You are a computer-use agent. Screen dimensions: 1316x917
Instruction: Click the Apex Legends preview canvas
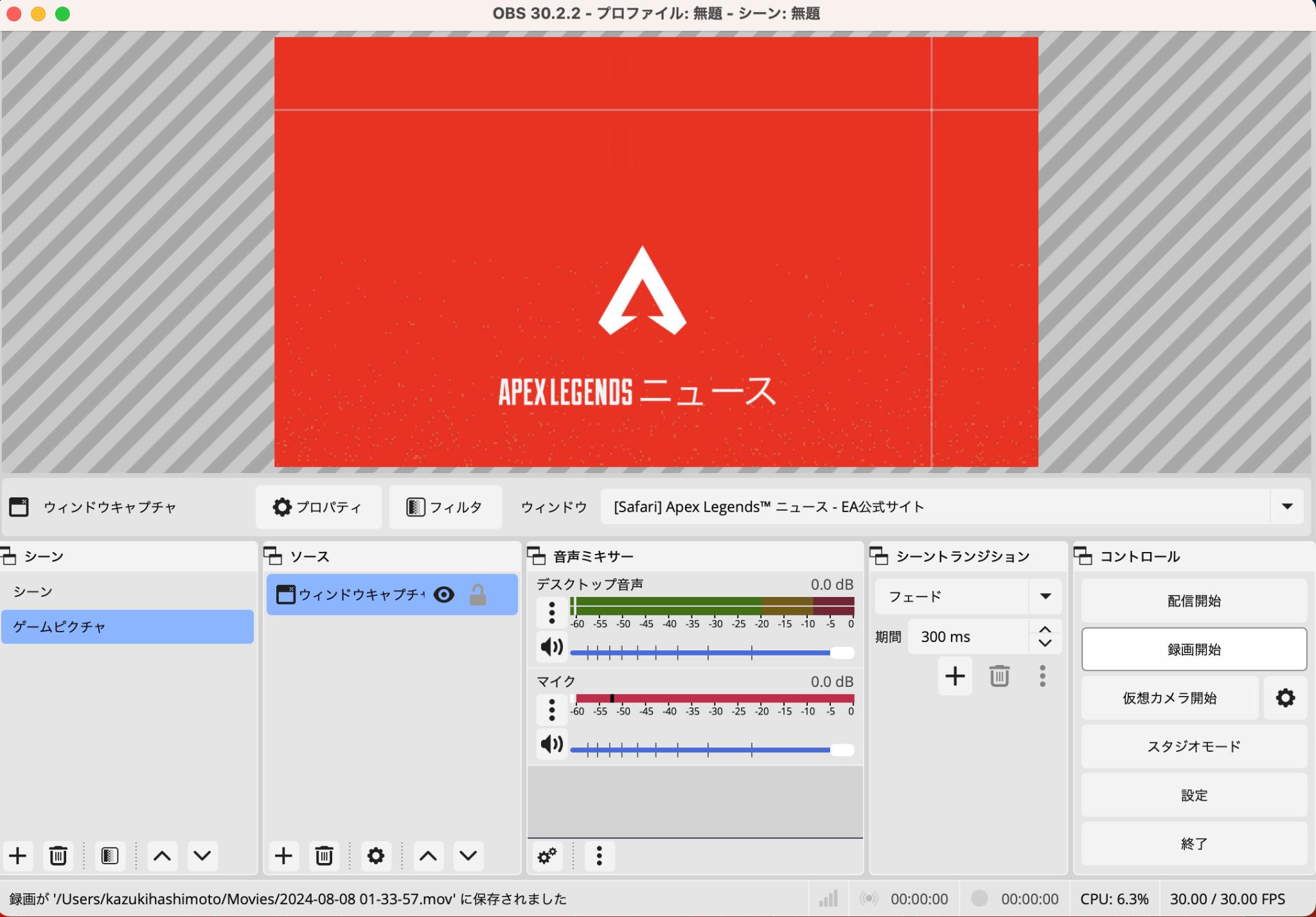[x=656, y=252]
